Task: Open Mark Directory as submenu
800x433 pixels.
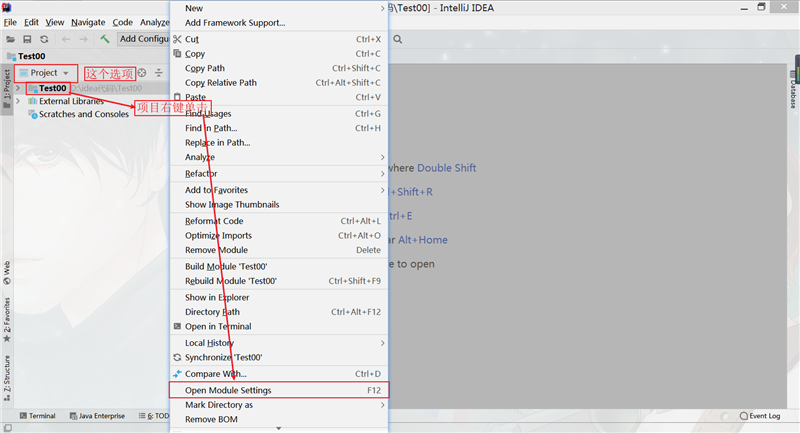Action: (x=279, y=405)
